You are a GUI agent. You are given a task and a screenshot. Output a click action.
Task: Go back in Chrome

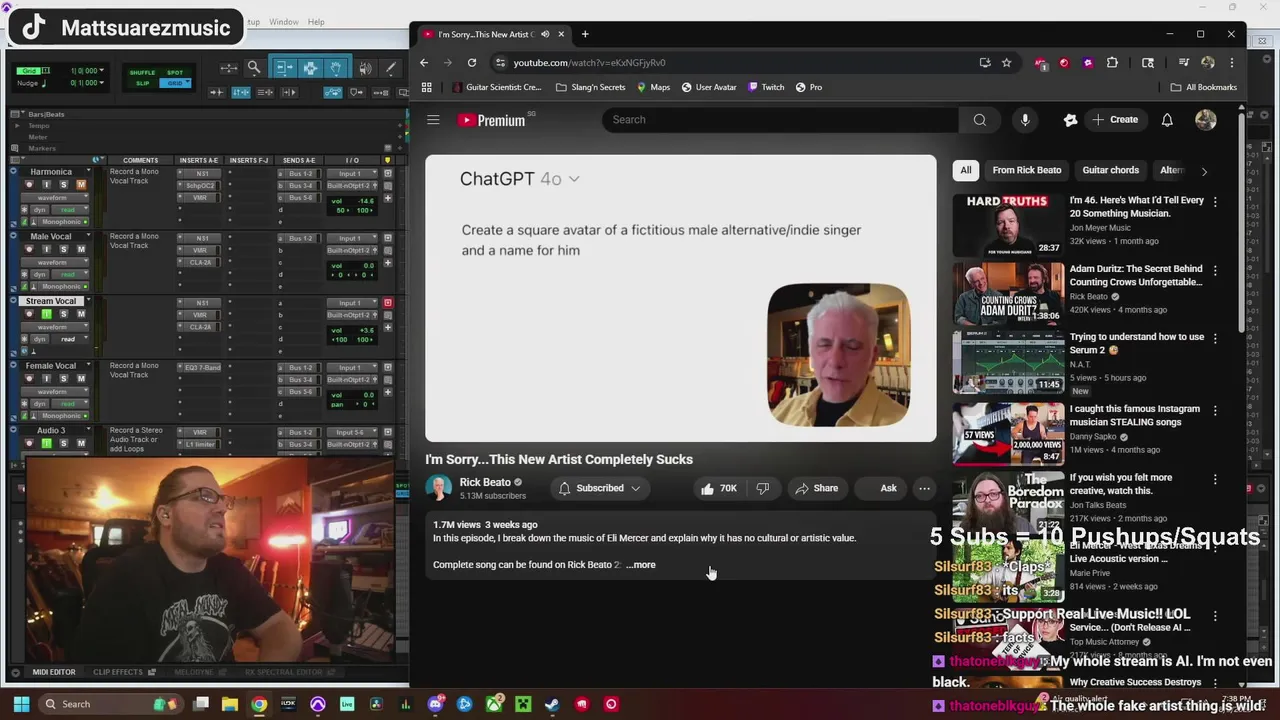(424, 62)
